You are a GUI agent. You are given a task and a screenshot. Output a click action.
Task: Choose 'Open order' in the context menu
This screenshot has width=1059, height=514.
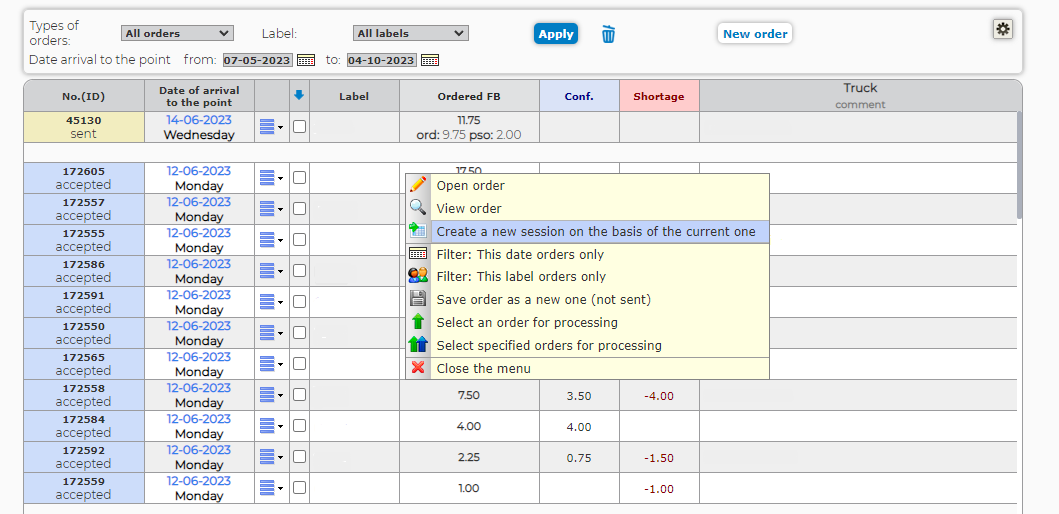[470, 186]
